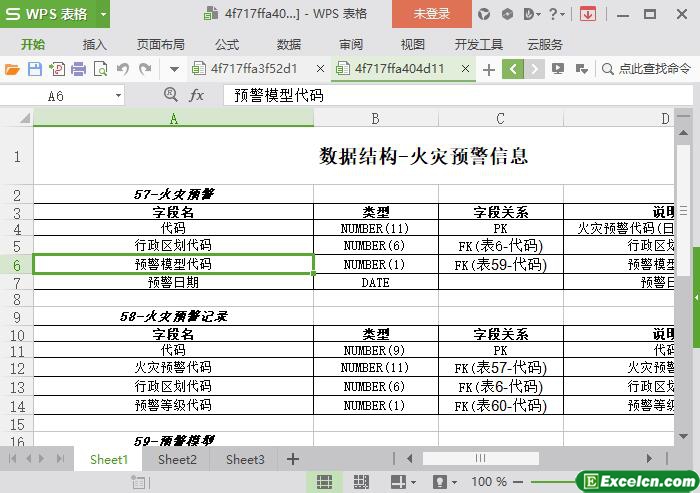Save the workbook with the floppy icon
The image size is (700, 493).
pos(35,69)
